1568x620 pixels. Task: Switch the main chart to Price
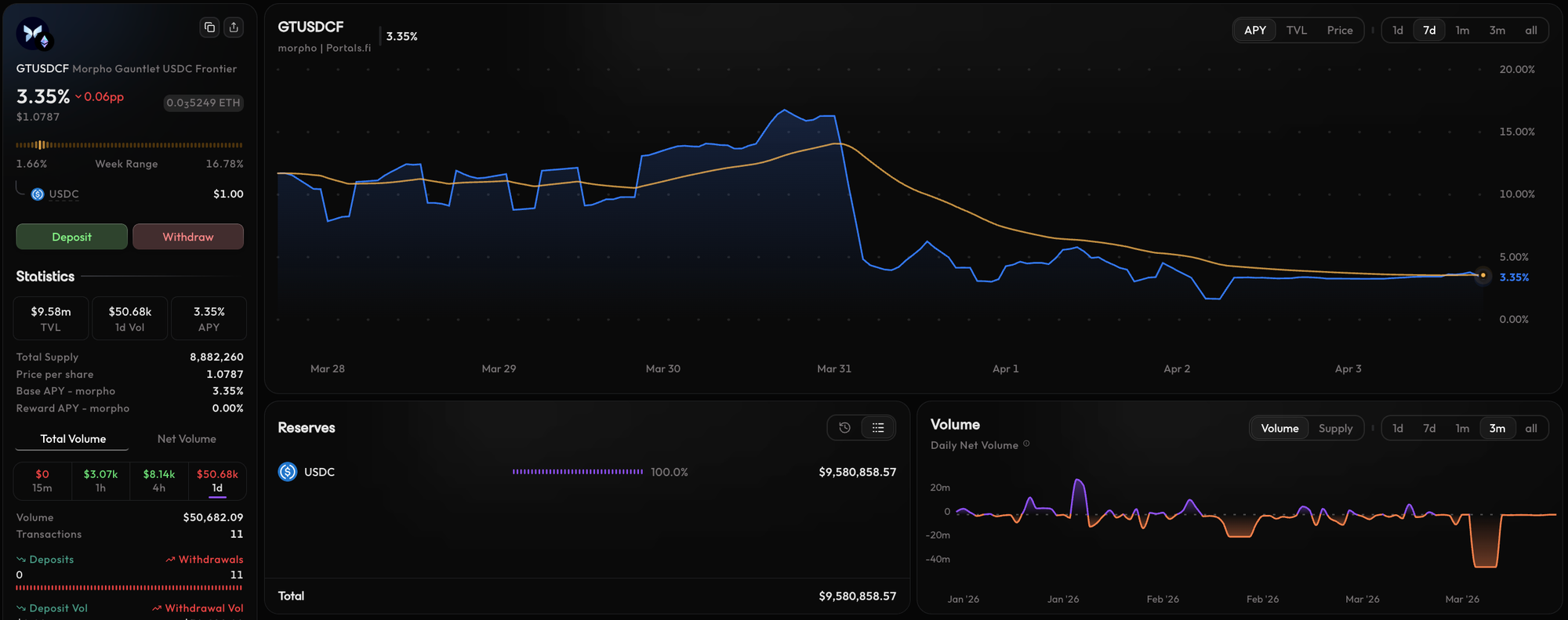(1339, 31)
